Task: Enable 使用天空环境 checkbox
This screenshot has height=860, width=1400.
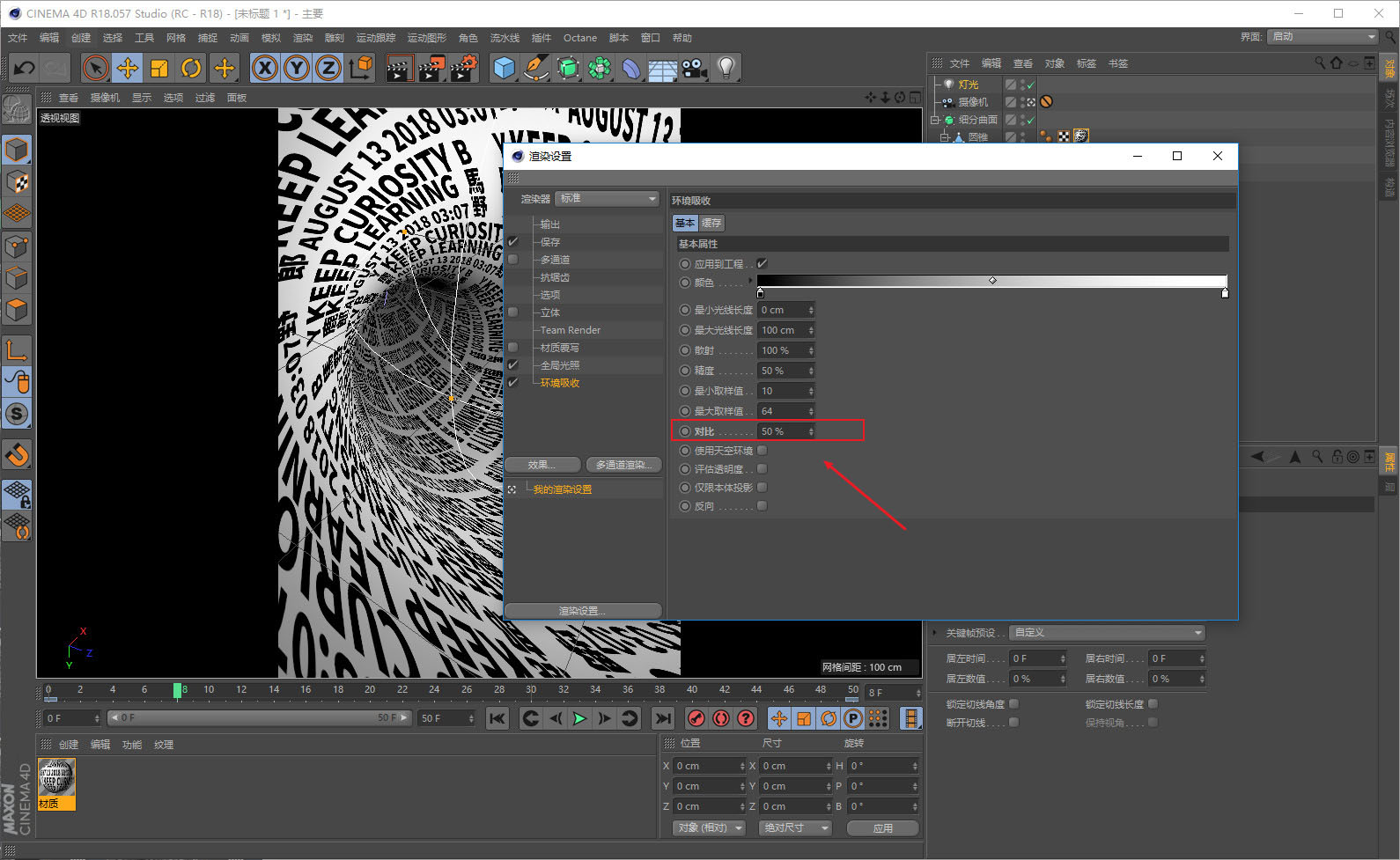Action: tap(763, 450)
